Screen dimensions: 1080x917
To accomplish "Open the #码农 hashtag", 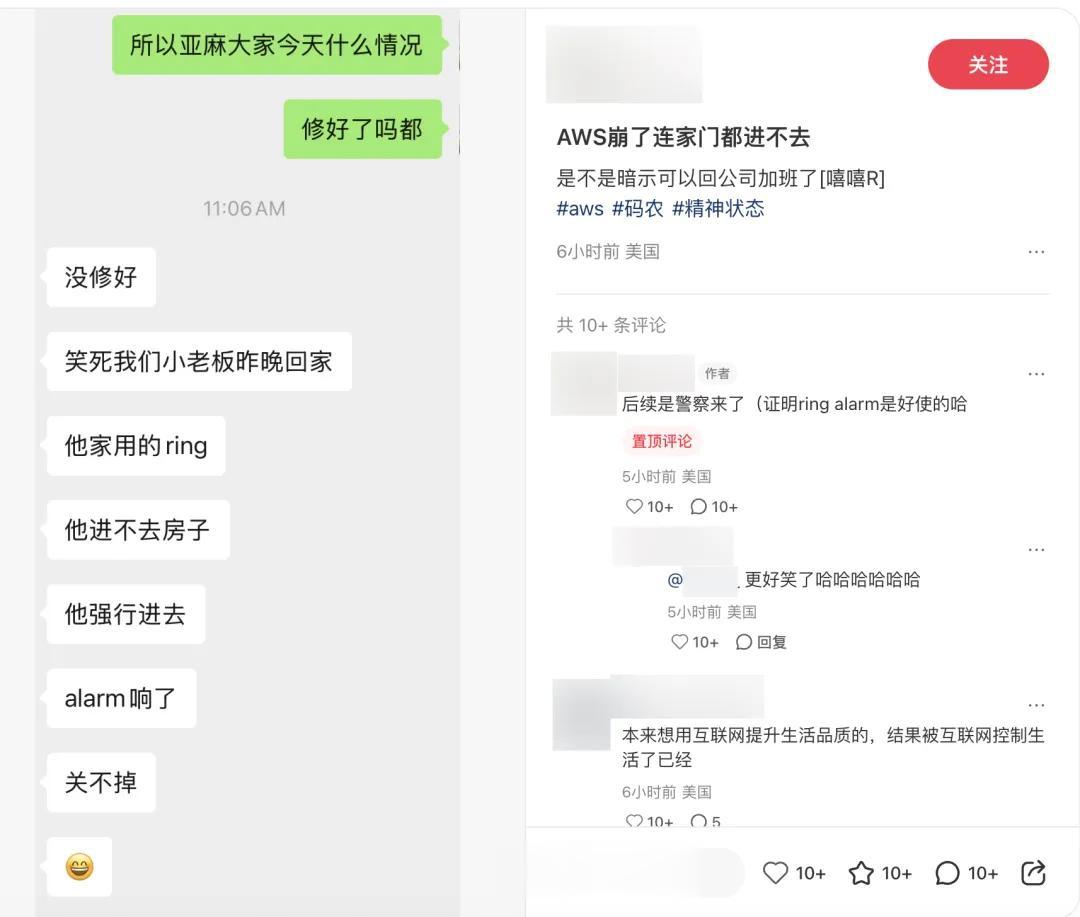I will click(637, 209).
